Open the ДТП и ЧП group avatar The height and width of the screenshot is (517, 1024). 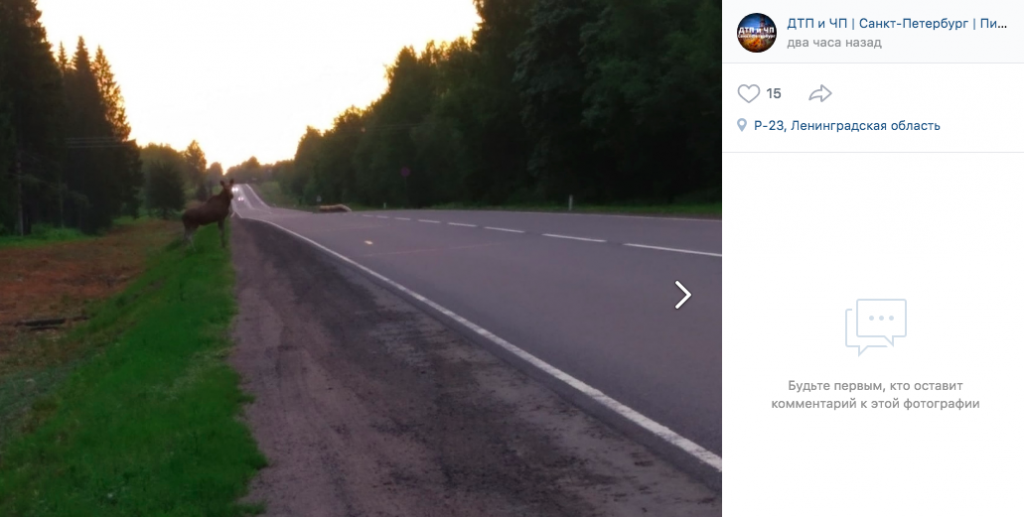click(756, 33)
